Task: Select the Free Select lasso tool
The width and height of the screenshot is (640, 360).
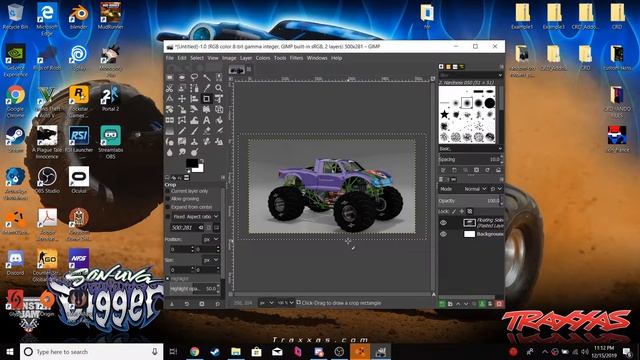Action: (x=194, y=78)
